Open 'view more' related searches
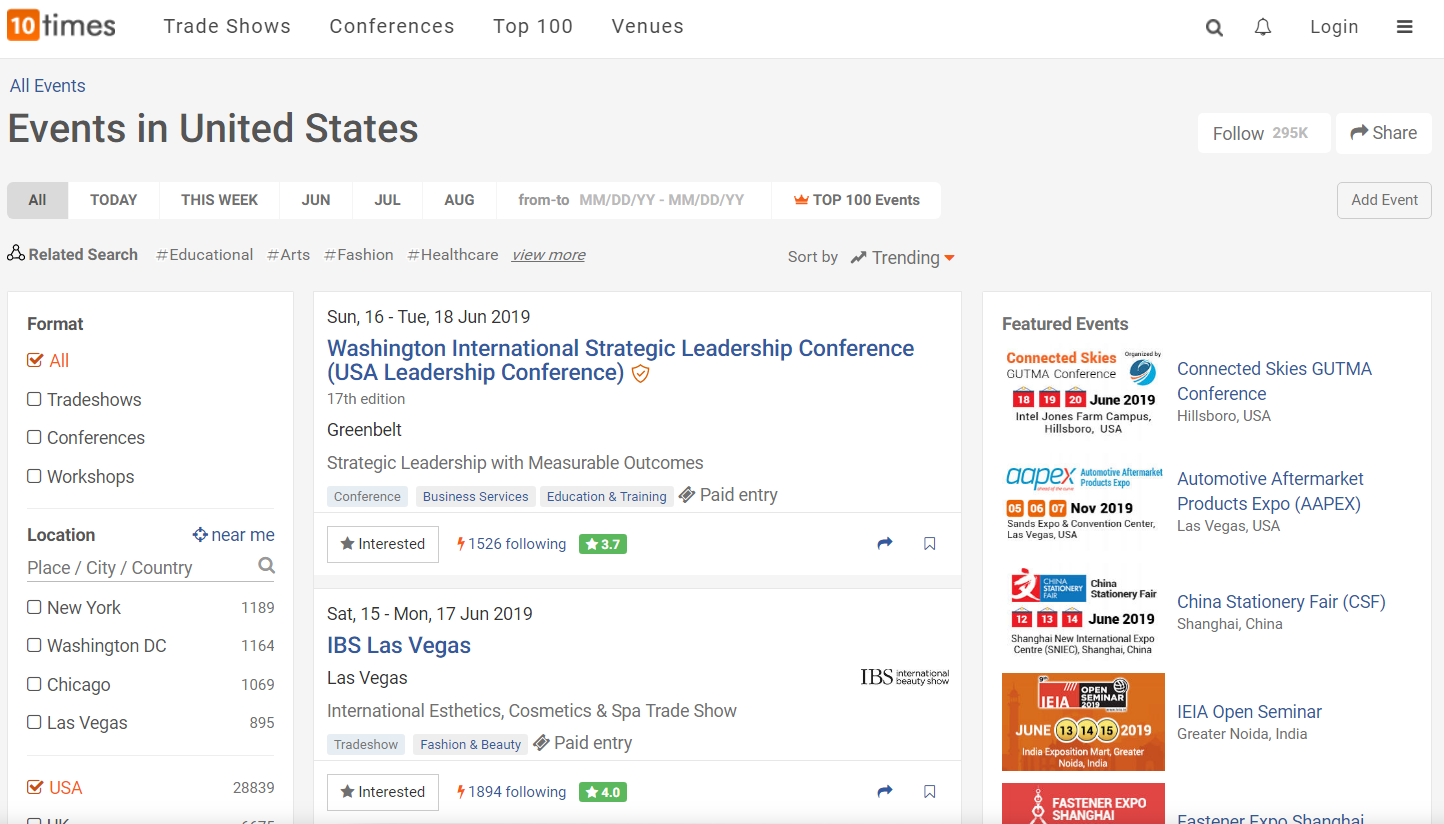Screen dimensions: 1444x824 pos(547,255)
